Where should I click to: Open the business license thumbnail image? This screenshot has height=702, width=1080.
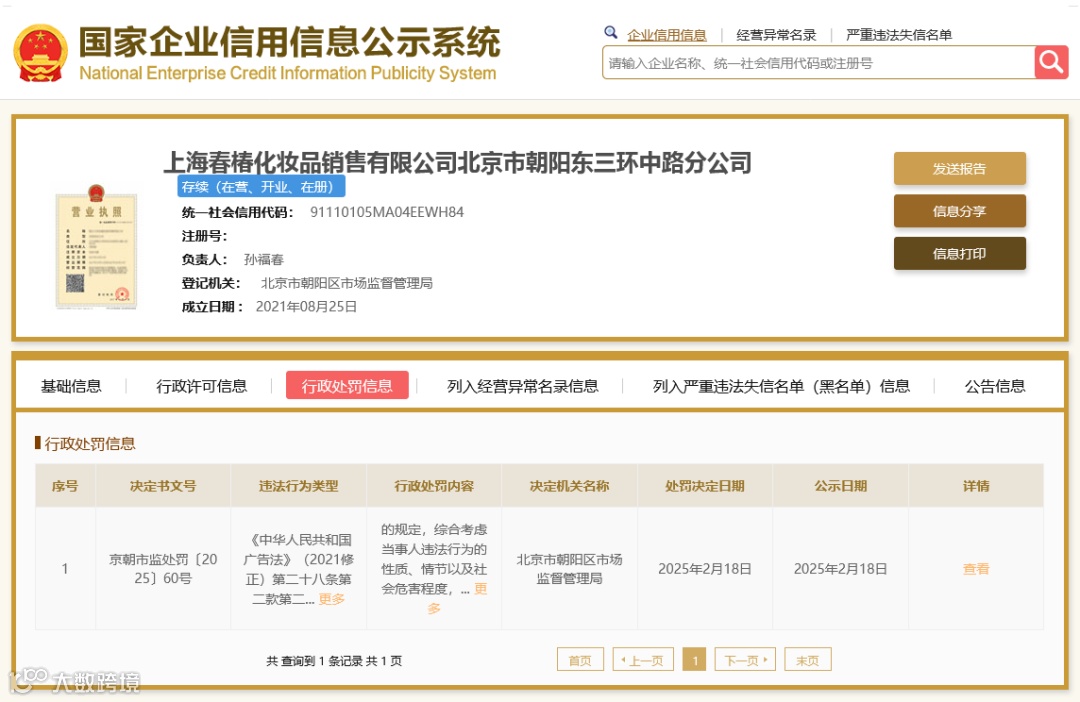(96, 246)
